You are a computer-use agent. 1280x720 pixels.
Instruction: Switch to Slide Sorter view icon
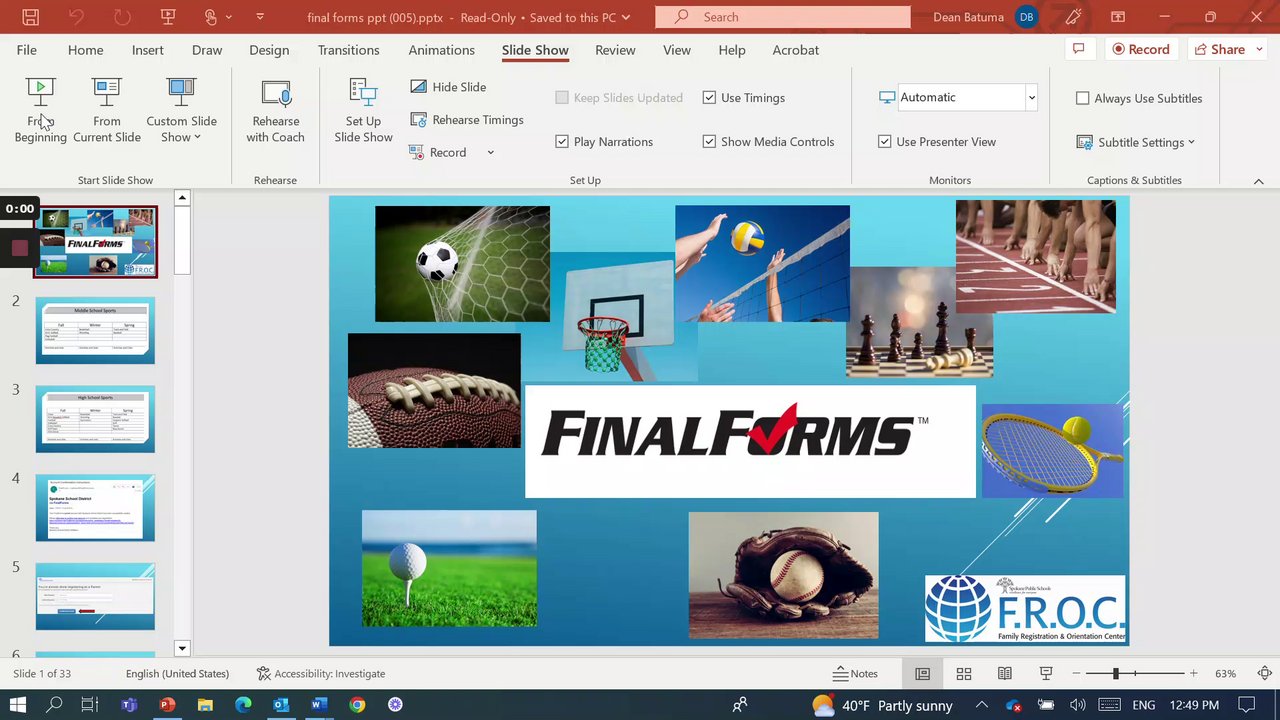tap(964, 674)
